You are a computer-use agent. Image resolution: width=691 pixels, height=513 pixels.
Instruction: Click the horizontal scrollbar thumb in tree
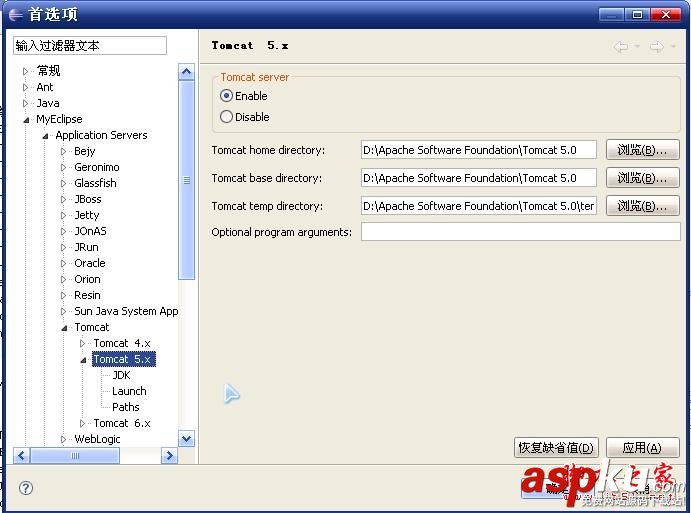(75, 455)
